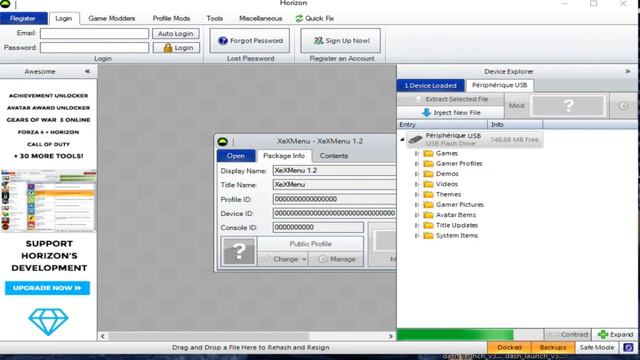The height and width of the screenshot is (360, 640).
Task: Open the Register tab
Action: (23, 18)
